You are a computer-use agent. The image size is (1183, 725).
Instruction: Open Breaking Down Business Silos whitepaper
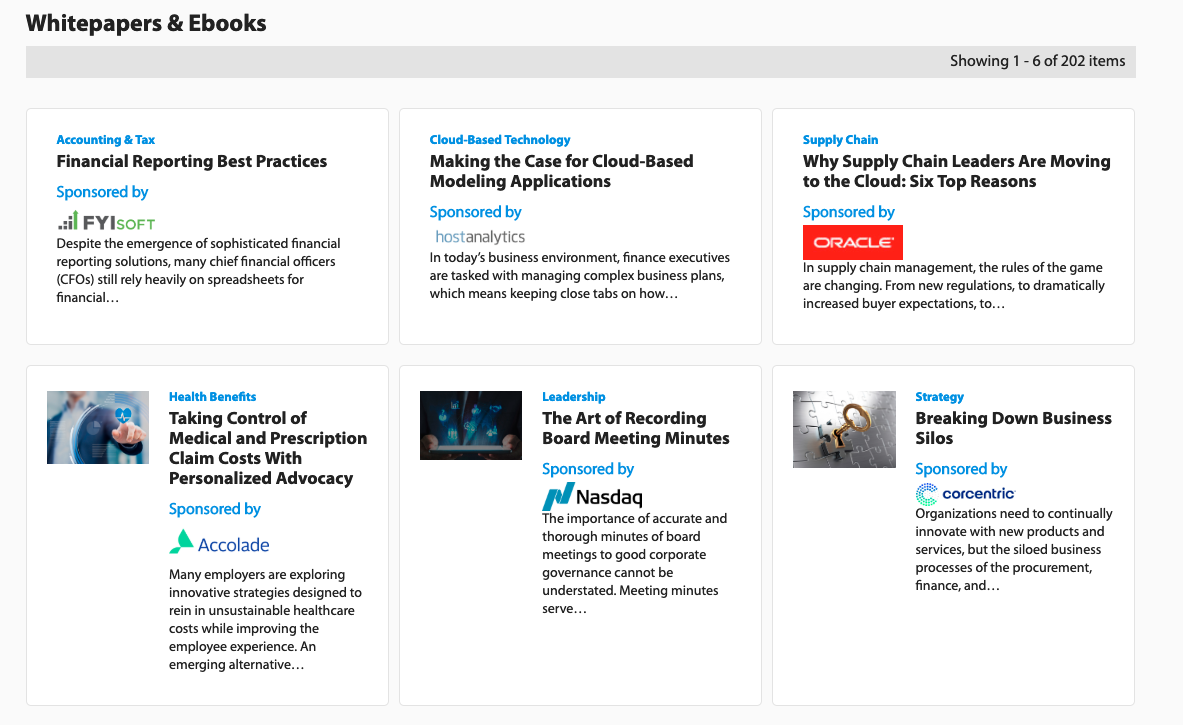[x=1013, y=428]
